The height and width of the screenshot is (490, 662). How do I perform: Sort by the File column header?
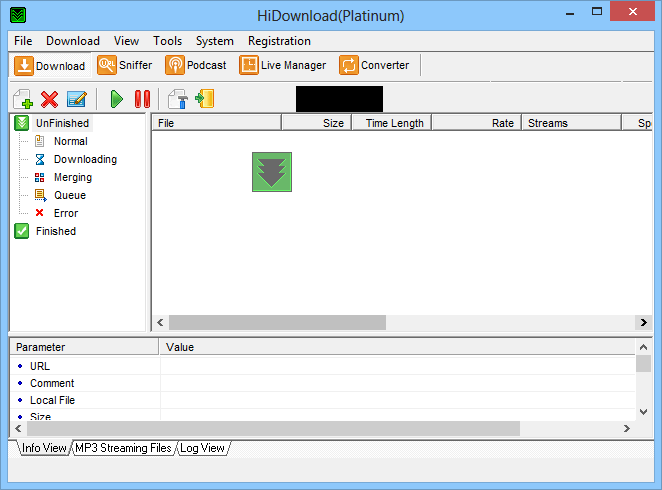coord(217,123)
